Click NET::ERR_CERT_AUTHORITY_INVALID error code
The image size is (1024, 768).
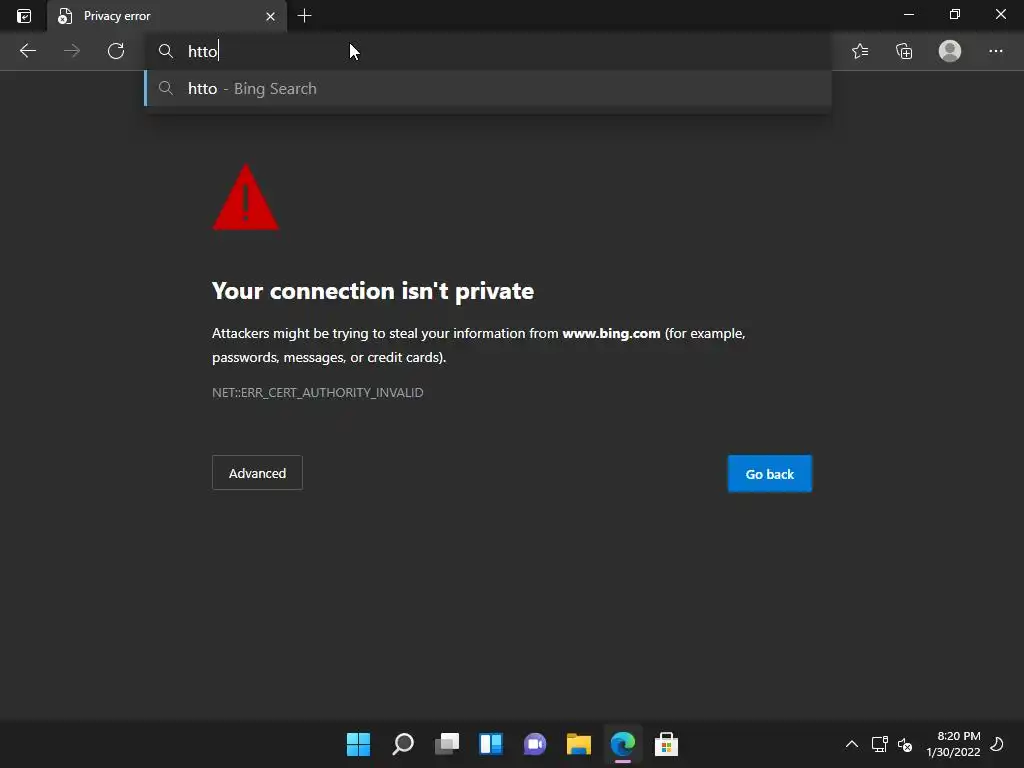[x=317, y=392]
